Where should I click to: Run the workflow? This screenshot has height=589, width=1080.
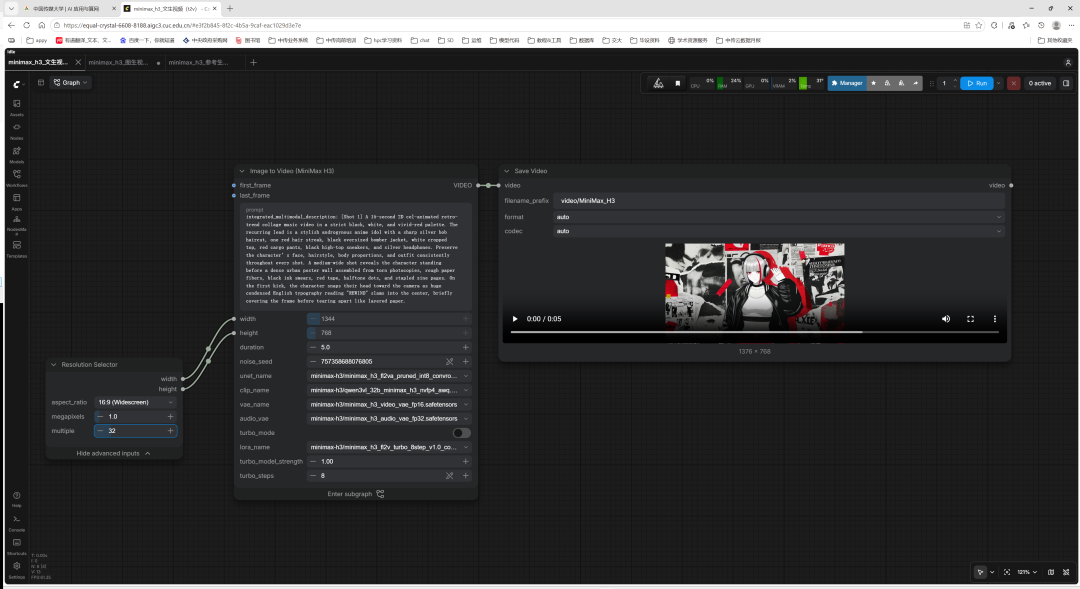(x=977, y=83)
